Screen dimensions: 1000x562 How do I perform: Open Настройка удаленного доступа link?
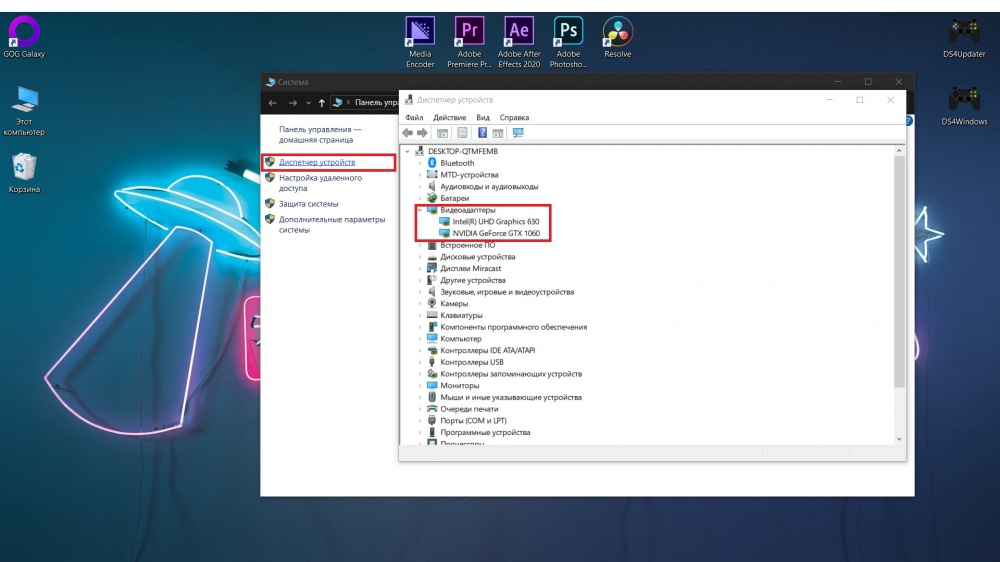click(320, 183)
